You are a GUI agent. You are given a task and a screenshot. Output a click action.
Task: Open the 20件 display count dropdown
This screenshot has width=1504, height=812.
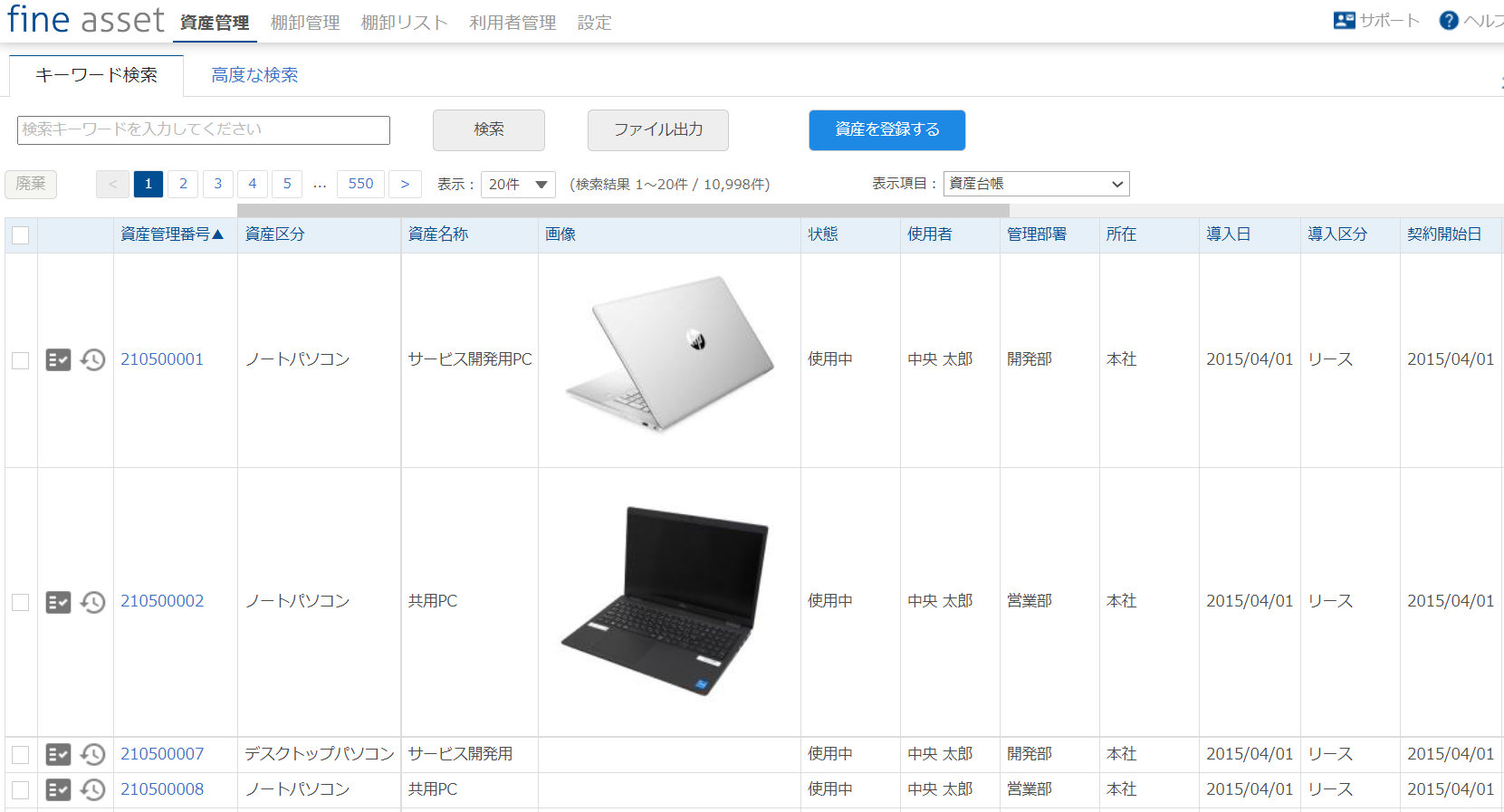(x=518, y=184)
